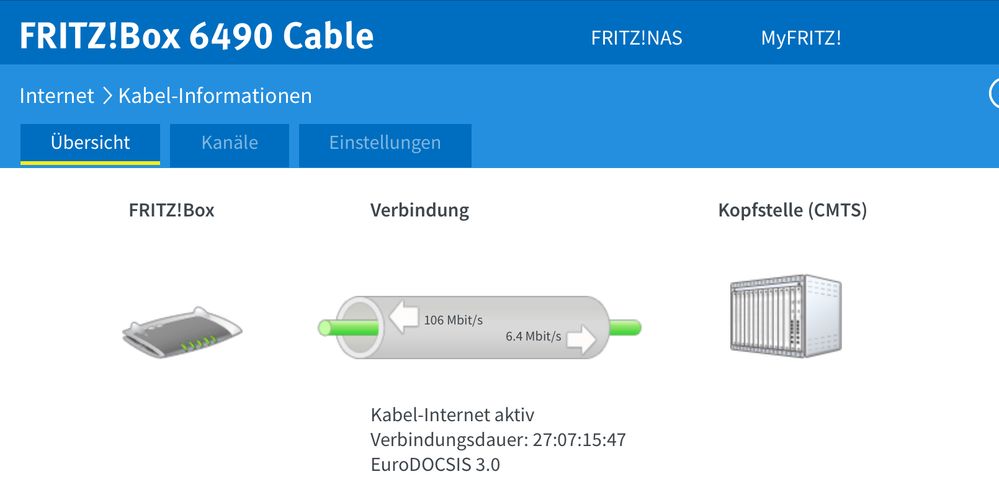Viewport: 999px width, 490px height.
Task: Click the FRITZ!Box 6490 Cable title
Action: coord(197,37)
